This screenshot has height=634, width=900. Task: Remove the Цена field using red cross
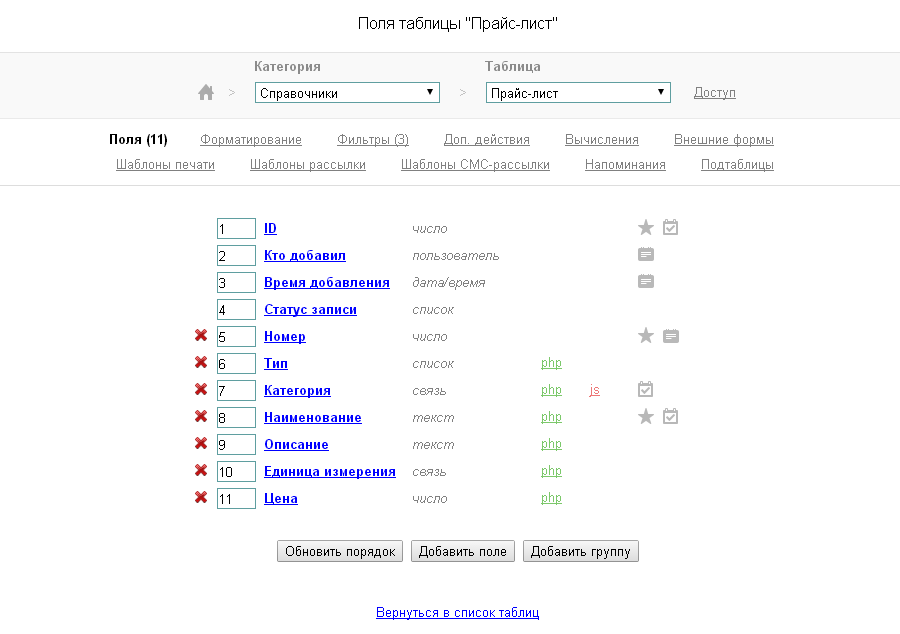(x=201, y=498)
